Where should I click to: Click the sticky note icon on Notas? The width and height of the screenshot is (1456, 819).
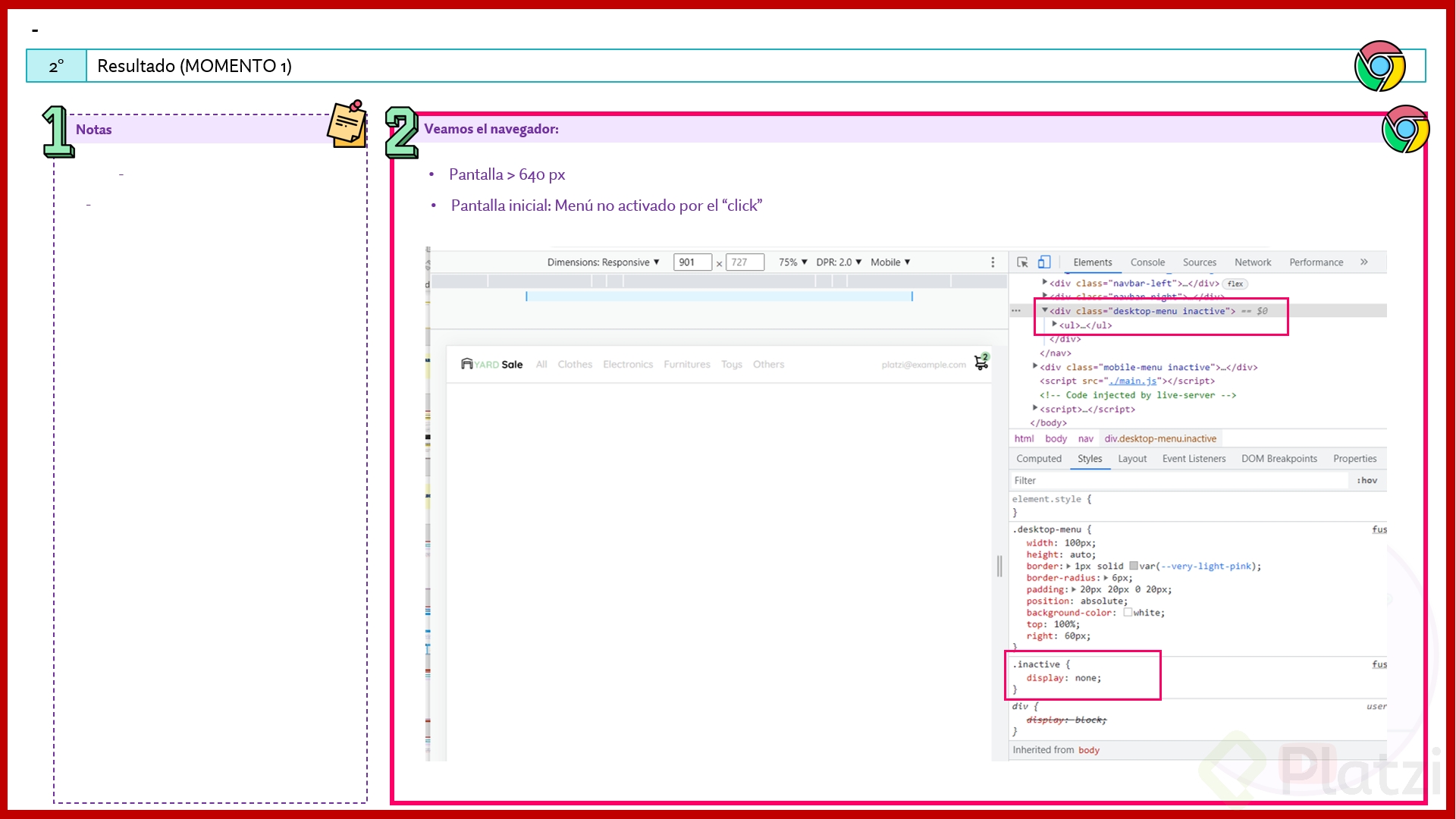347,124
